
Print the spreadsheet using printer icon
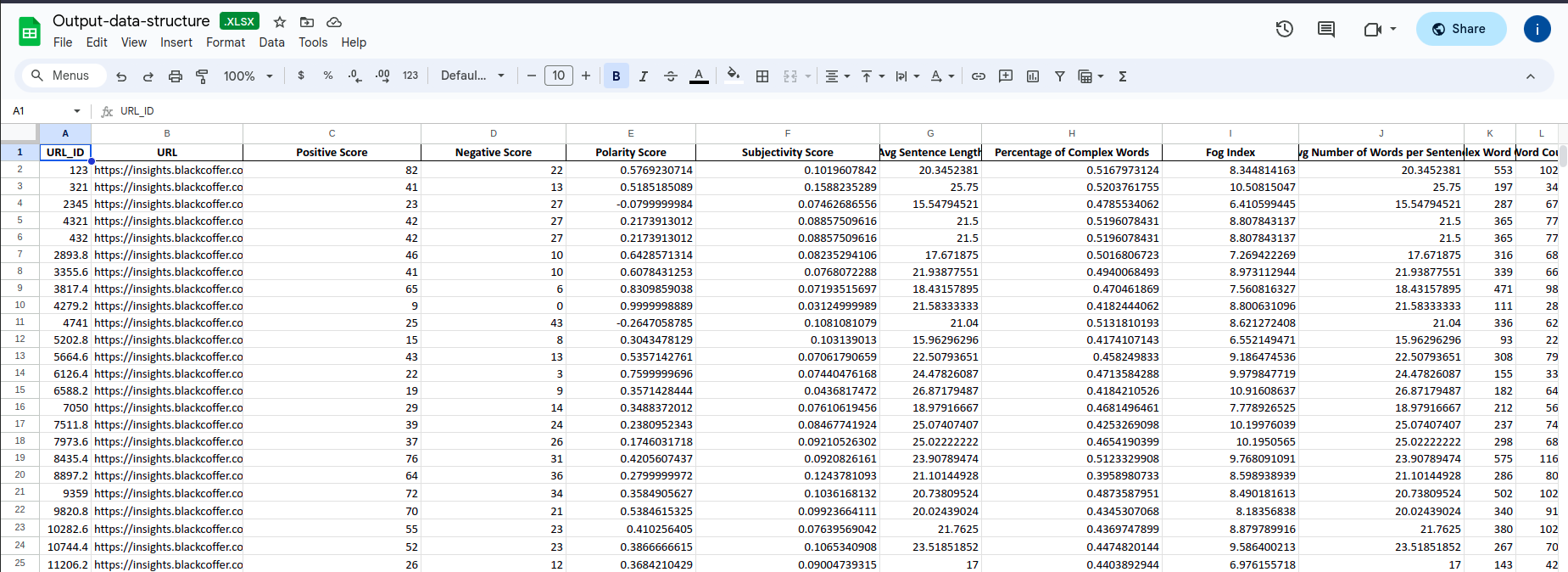coord(176,76)
